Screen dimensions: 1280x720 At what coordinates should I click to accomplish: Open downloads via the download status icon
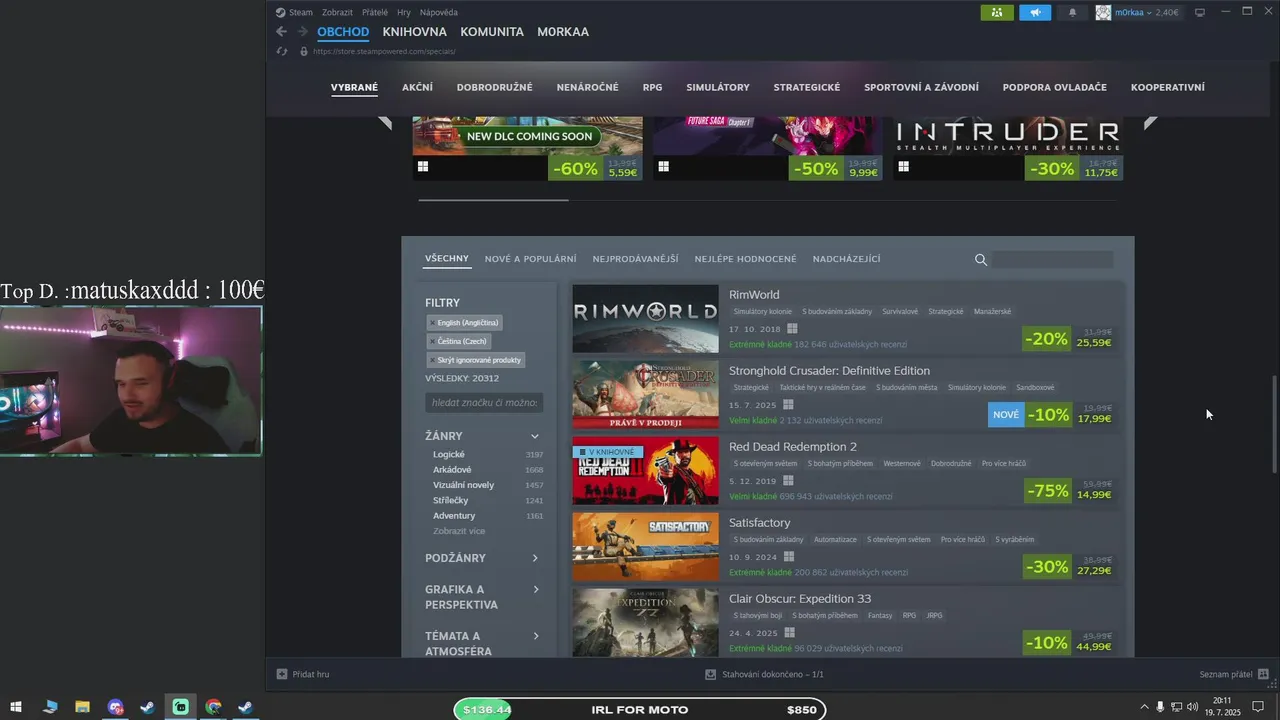click(x=711, y=674)
